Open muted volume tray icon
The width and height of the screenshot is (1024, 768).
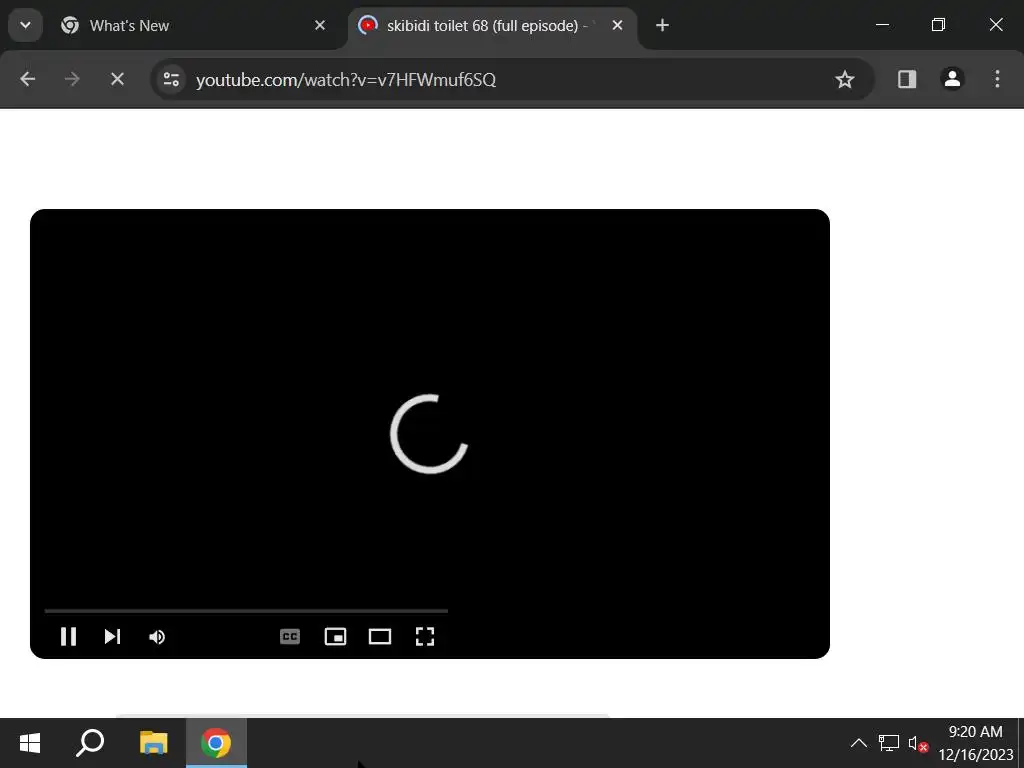coord(918,743)
